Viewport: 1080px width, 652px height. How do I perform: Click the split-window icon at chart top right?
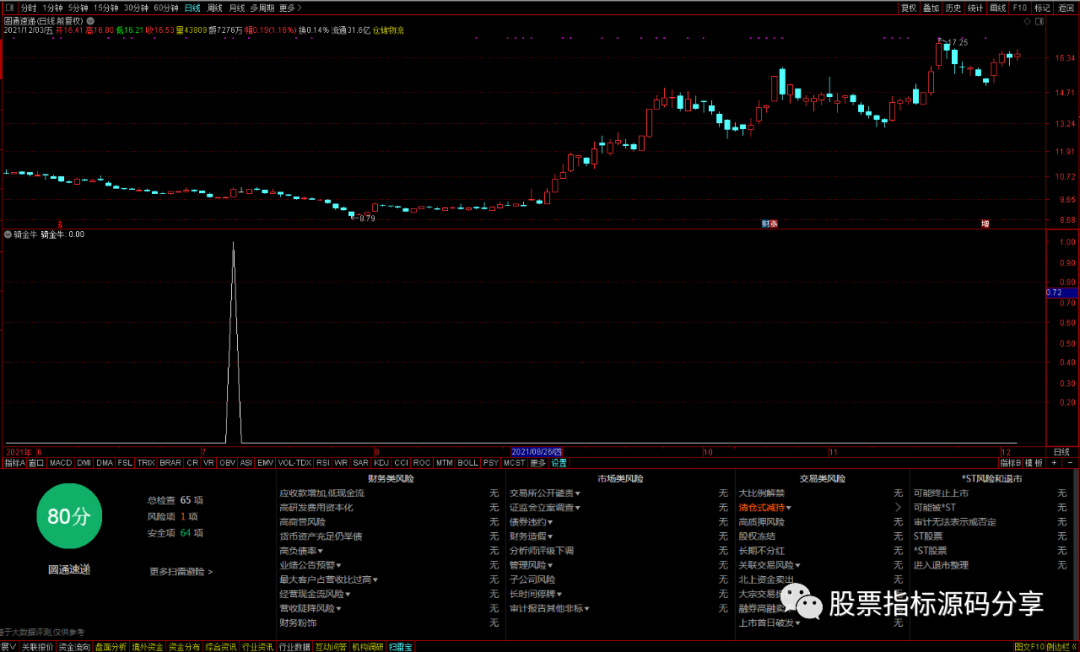pyautogui.click(x=1039, y=21)
